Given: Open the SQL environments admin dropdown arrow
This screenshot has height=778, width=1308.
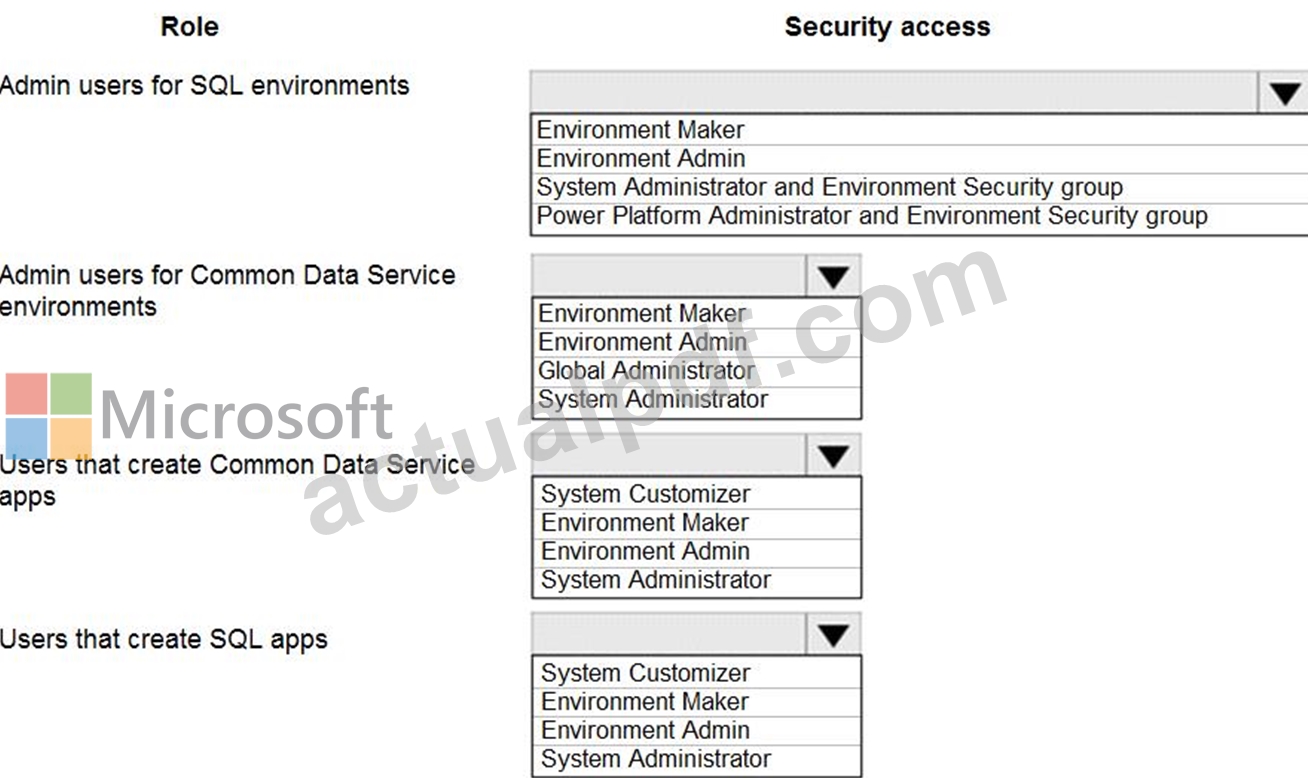Looking at the screenshot, I should coord(1284,93).
